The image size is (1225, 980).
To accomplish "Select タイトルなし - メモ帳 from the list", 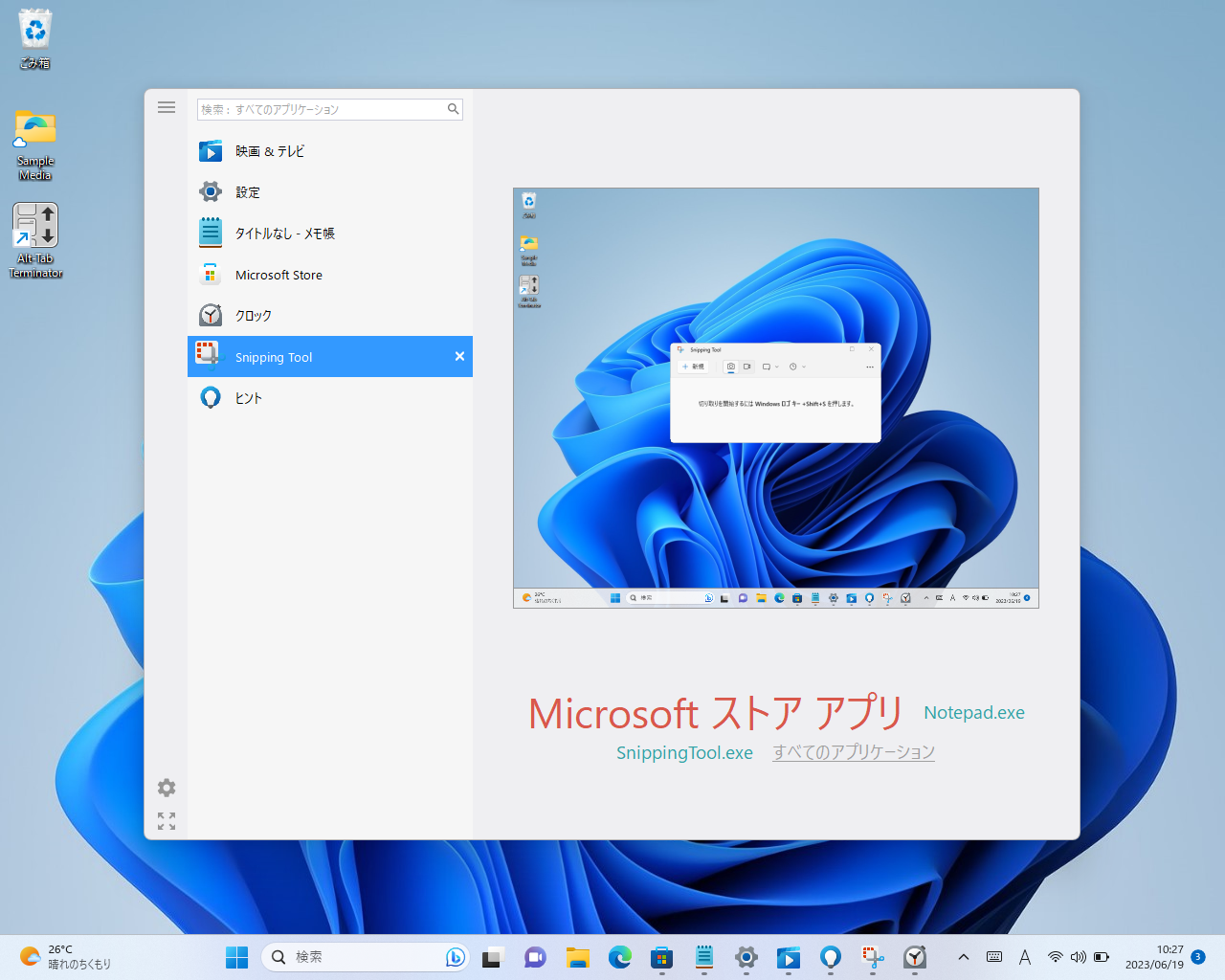I will 284,233.
